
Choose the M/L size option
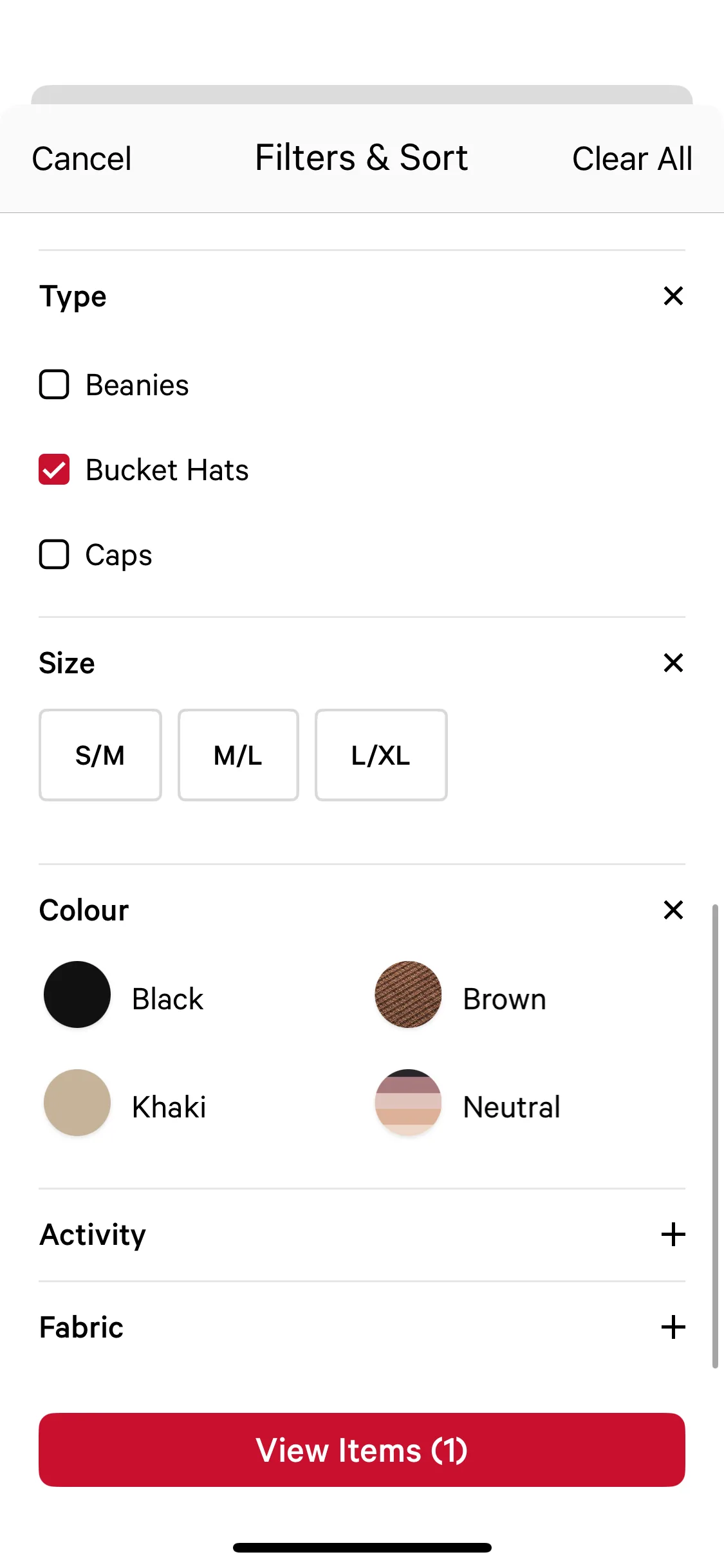pyautogui.click(x=238, y=755)
